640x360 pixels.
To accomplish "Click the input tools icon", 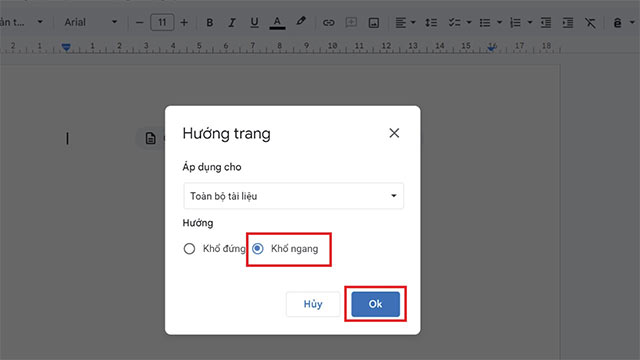I will click(x=618, y=23).
